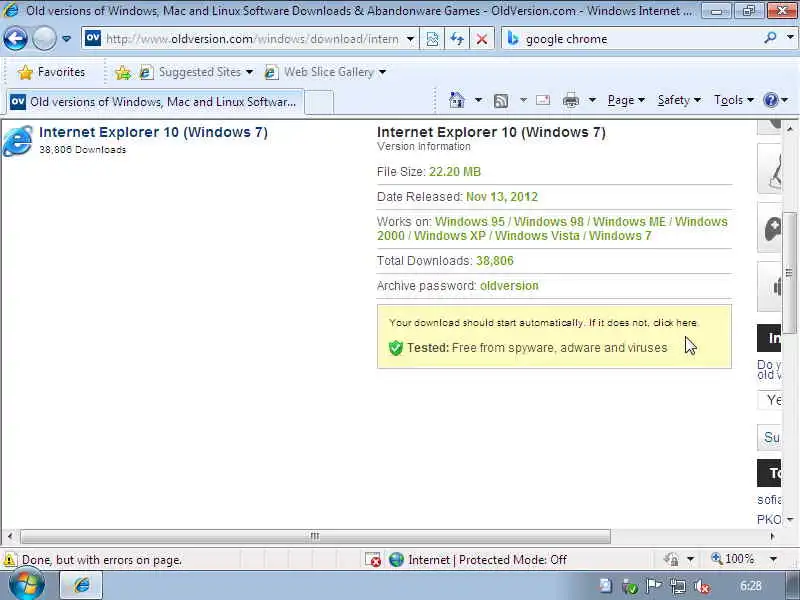Click the taskbar clock showing 6:28
Screen dimensions: 800x600
tap(751, 586)
